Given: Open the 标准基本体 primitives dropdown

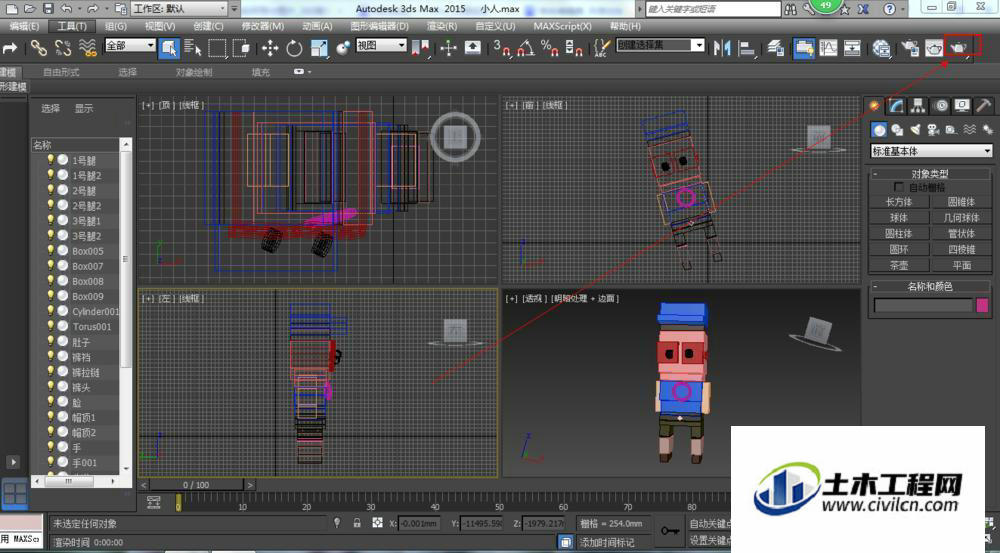Looking at the screenshot, I should [x=931, y=151].
